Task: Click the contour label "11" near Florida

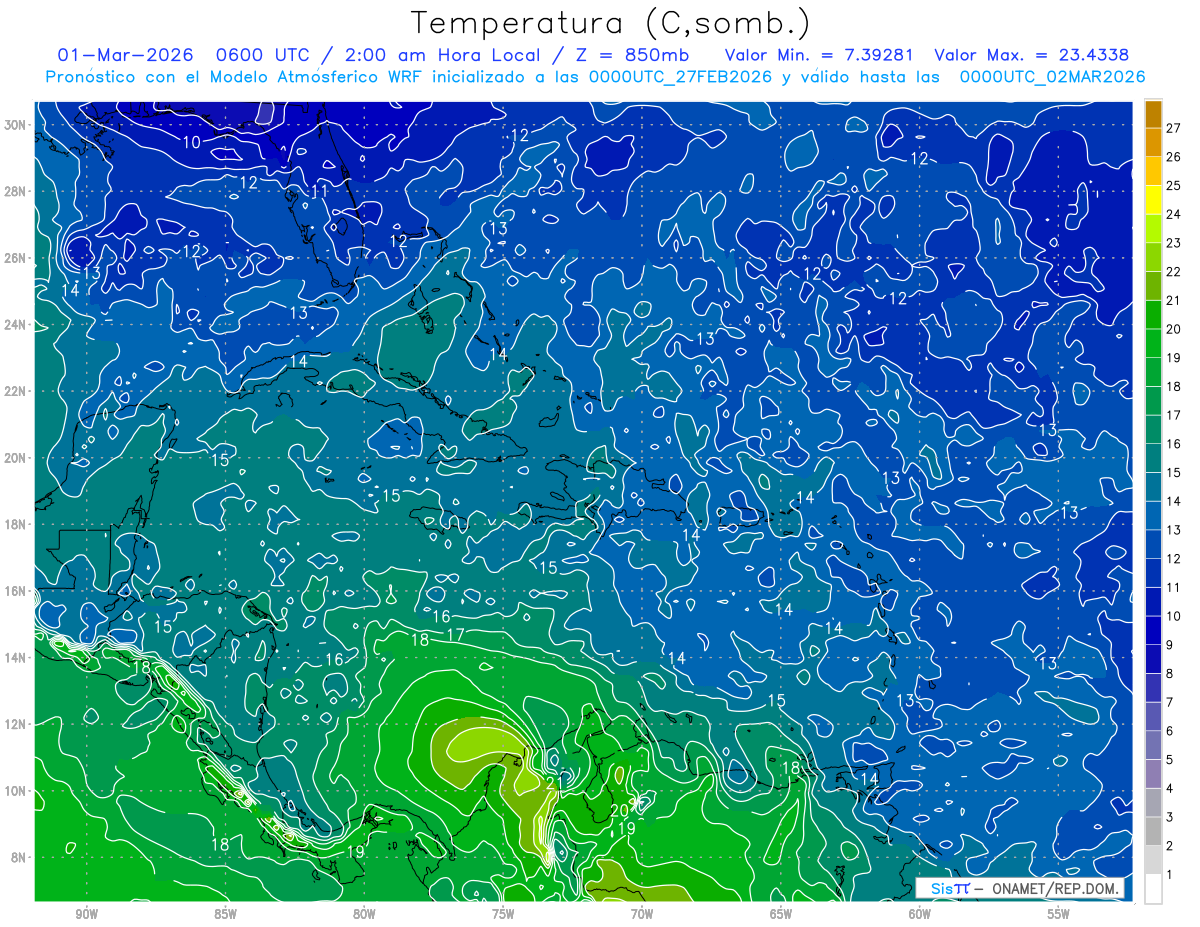Action: click(x=320, y=191)
